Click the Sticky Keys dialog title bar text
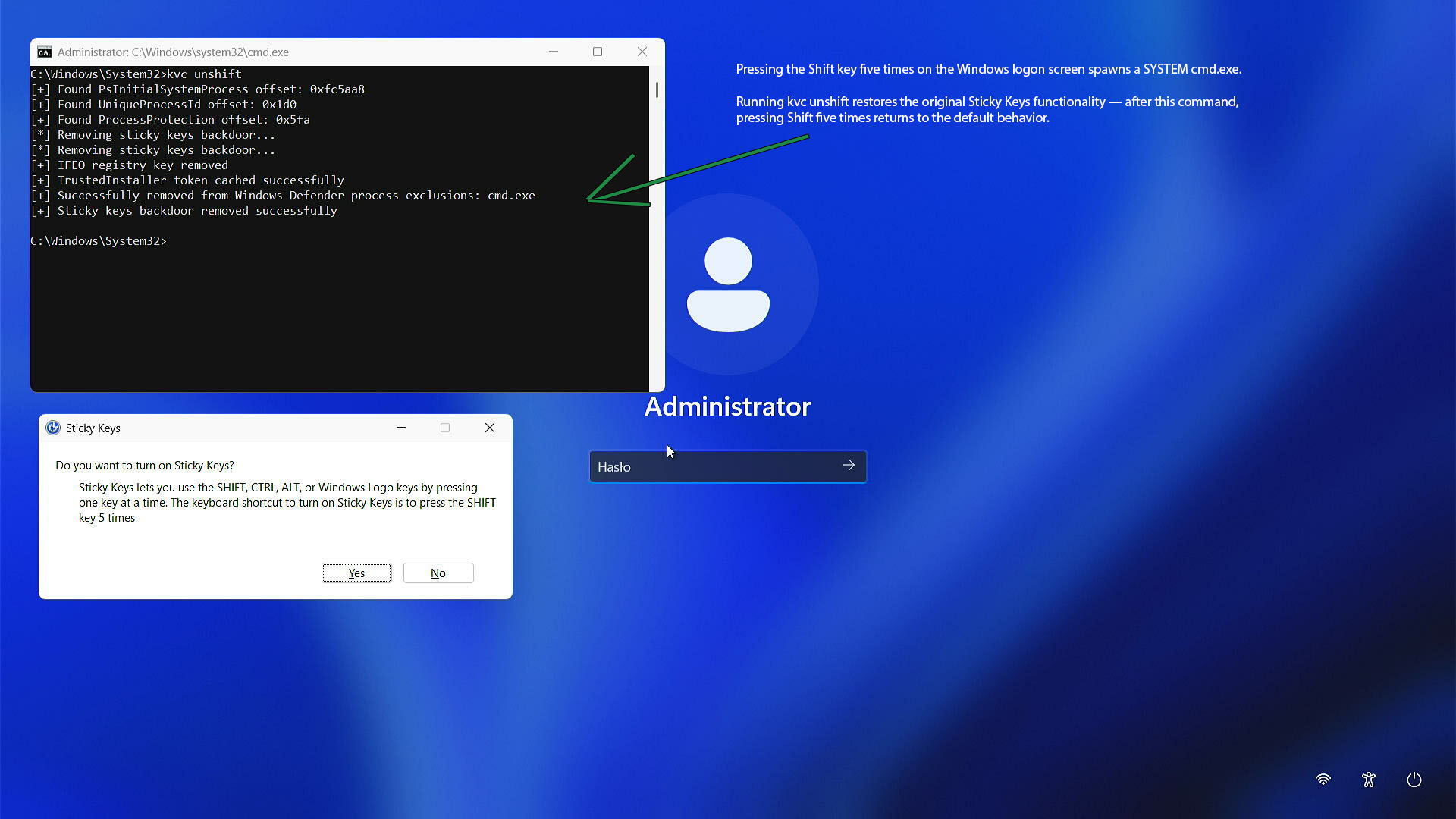Screen dimensions: 1456x819 [93, 428]
